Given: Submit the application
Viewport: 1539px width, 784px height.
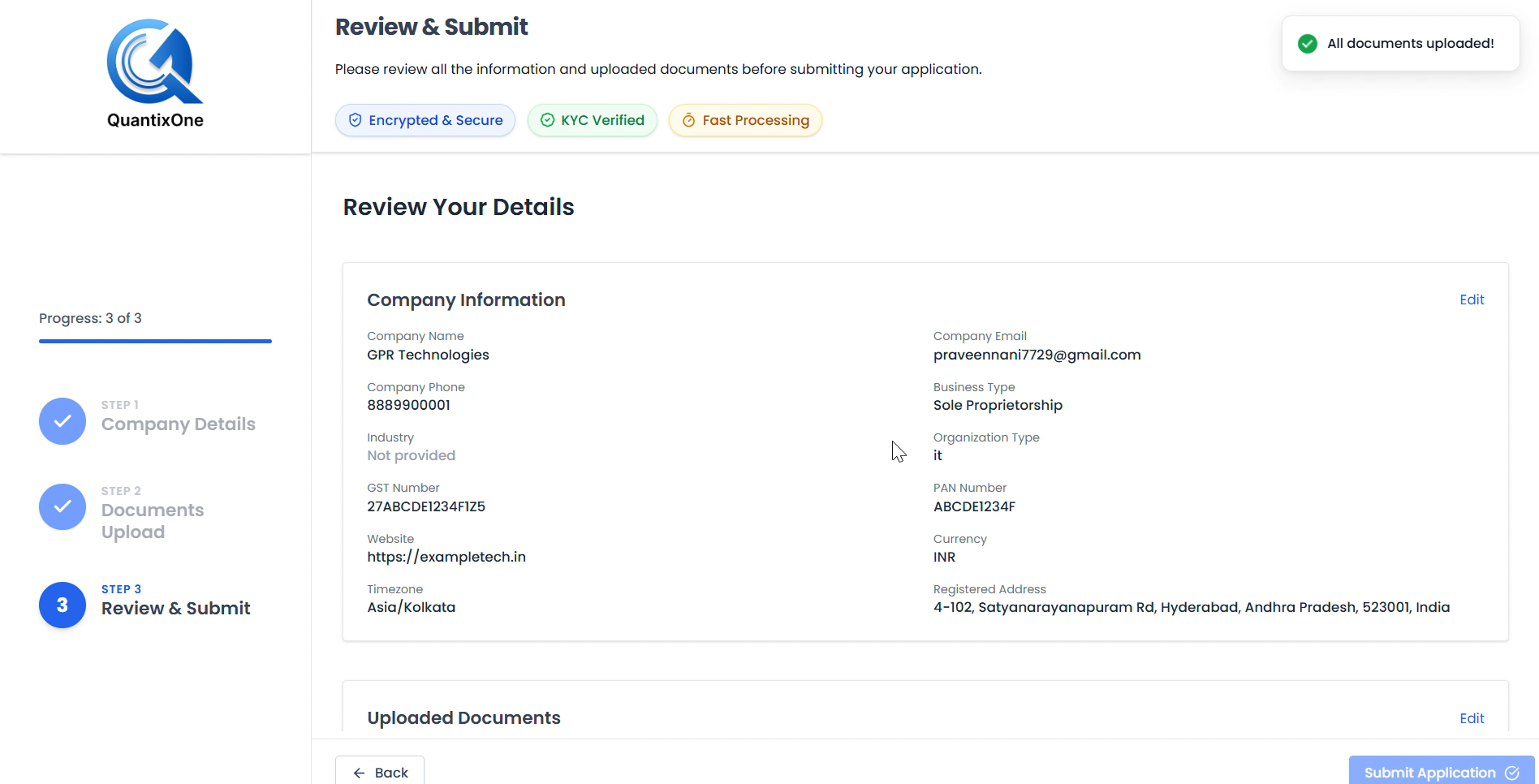Looking at the screenshot, I should pyautogui.click(x=1442, y=771).
